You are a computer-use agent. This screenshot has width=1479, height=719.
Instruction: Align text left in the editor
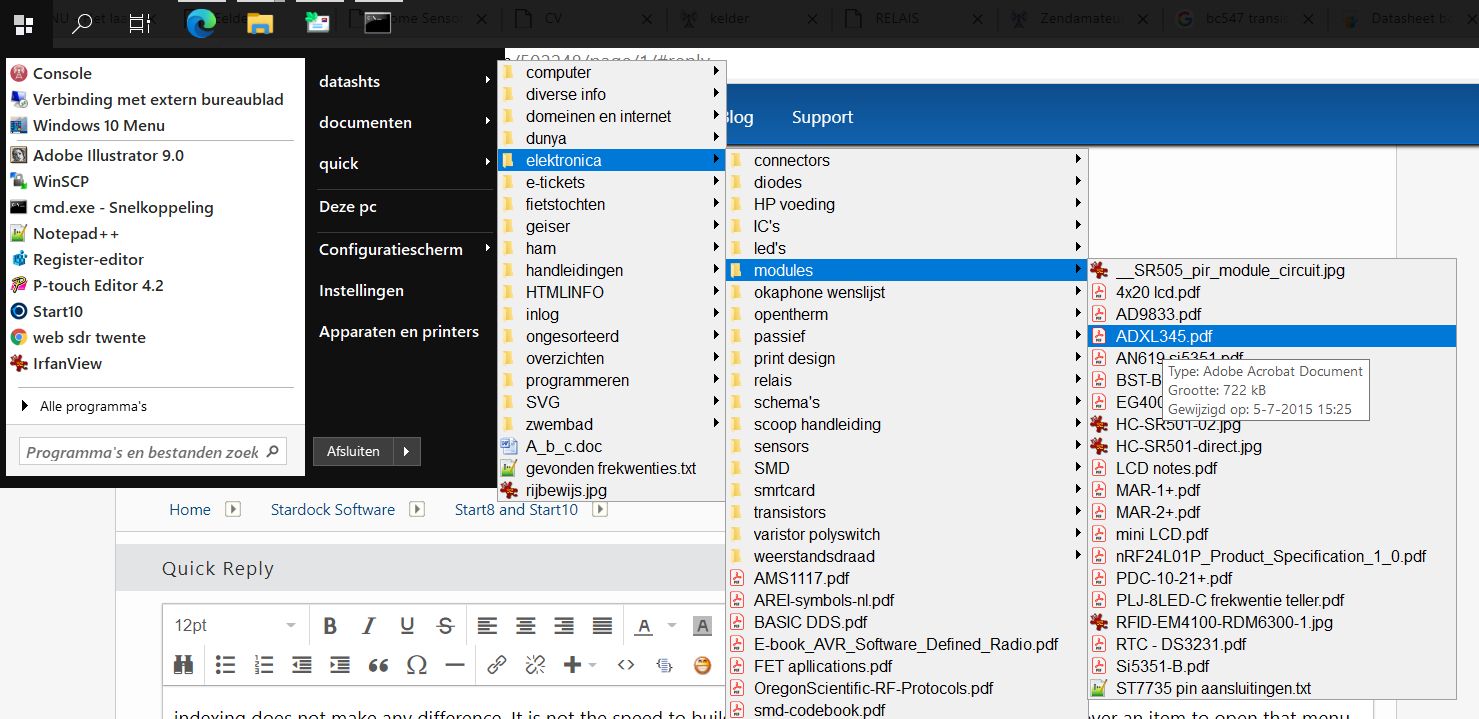point(487,626)
